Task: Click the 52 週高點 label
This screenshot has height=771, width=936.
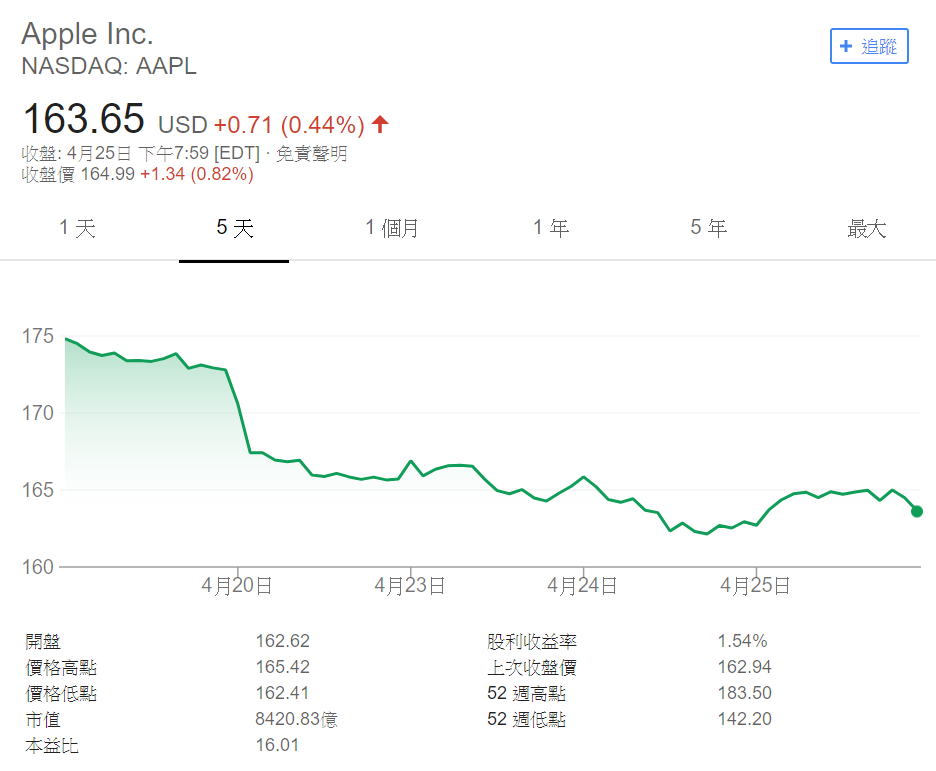Action: pyautogui.click(x=526, y=693)
